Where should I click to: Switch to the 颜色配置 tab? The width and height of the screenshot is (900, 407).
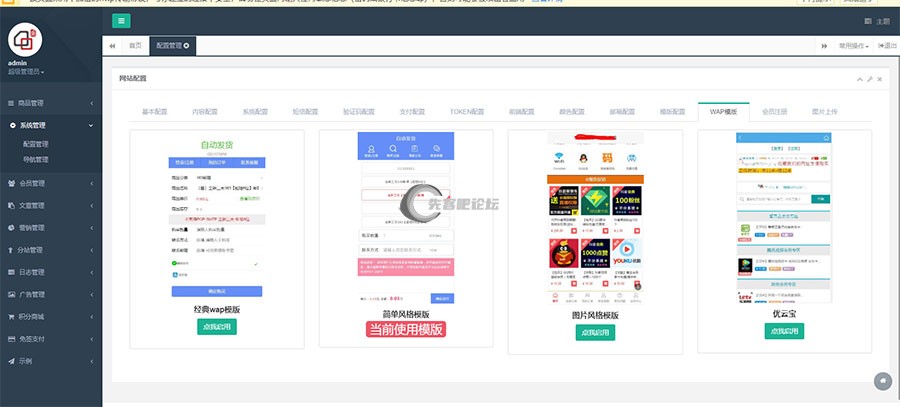coord(570,111)
